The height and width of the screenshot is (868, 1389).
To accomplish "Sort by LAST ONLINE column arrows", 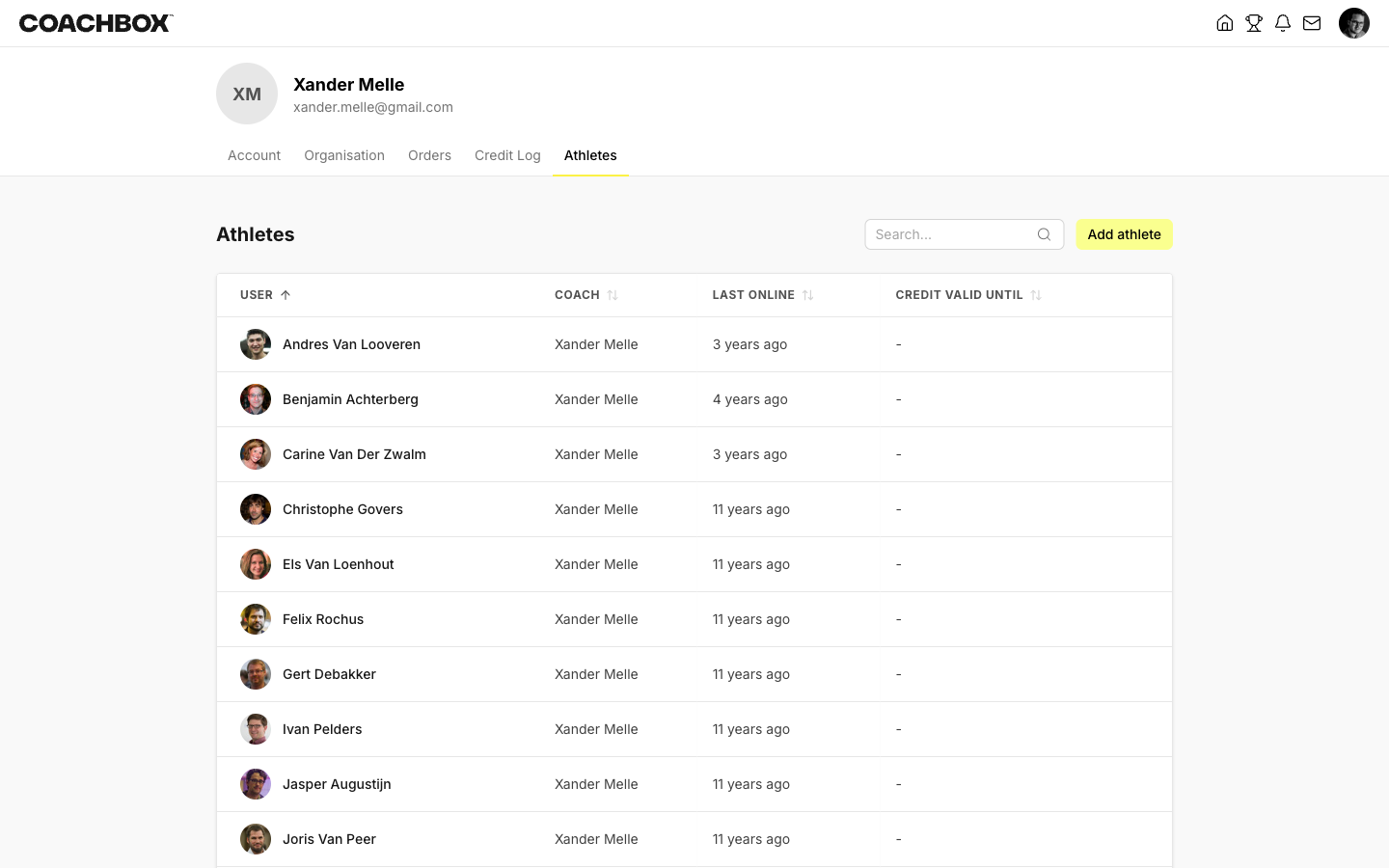I will pos(808,295).
